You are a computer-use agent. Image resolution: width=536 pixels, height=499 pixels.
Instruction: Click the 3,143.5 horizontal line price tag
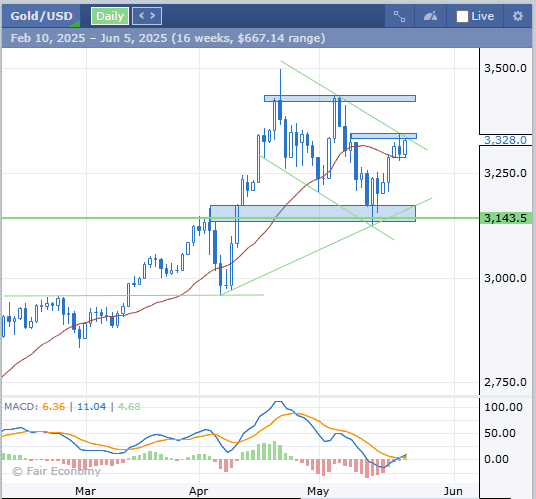pos(506,218)
